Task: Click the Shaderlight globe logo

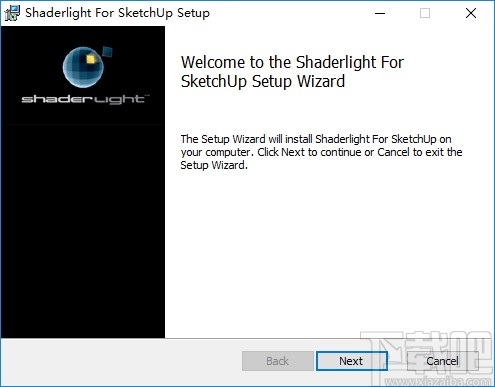Action: pos(87,67)
